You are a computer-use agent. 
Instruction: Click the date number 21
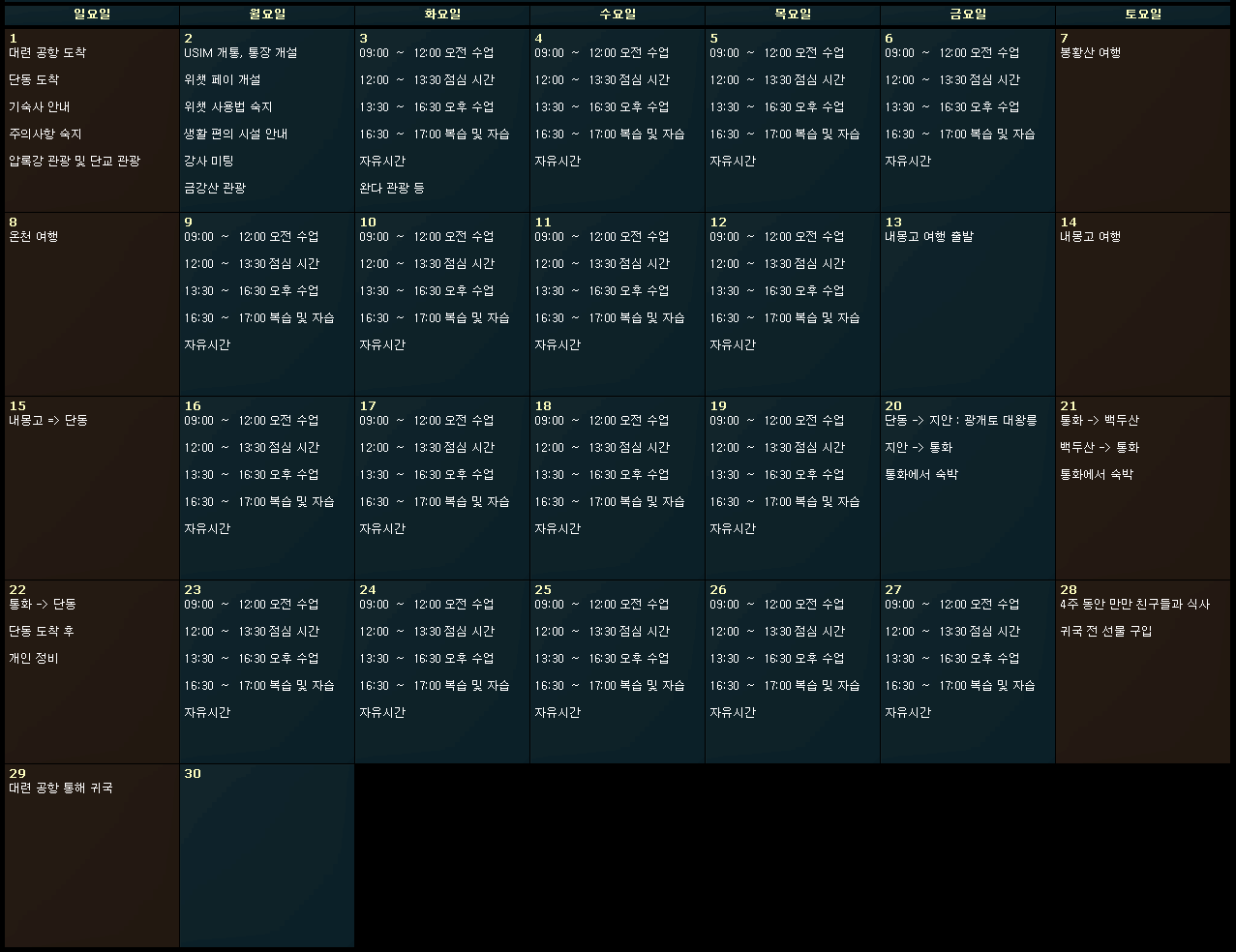tap(1069, 406)
